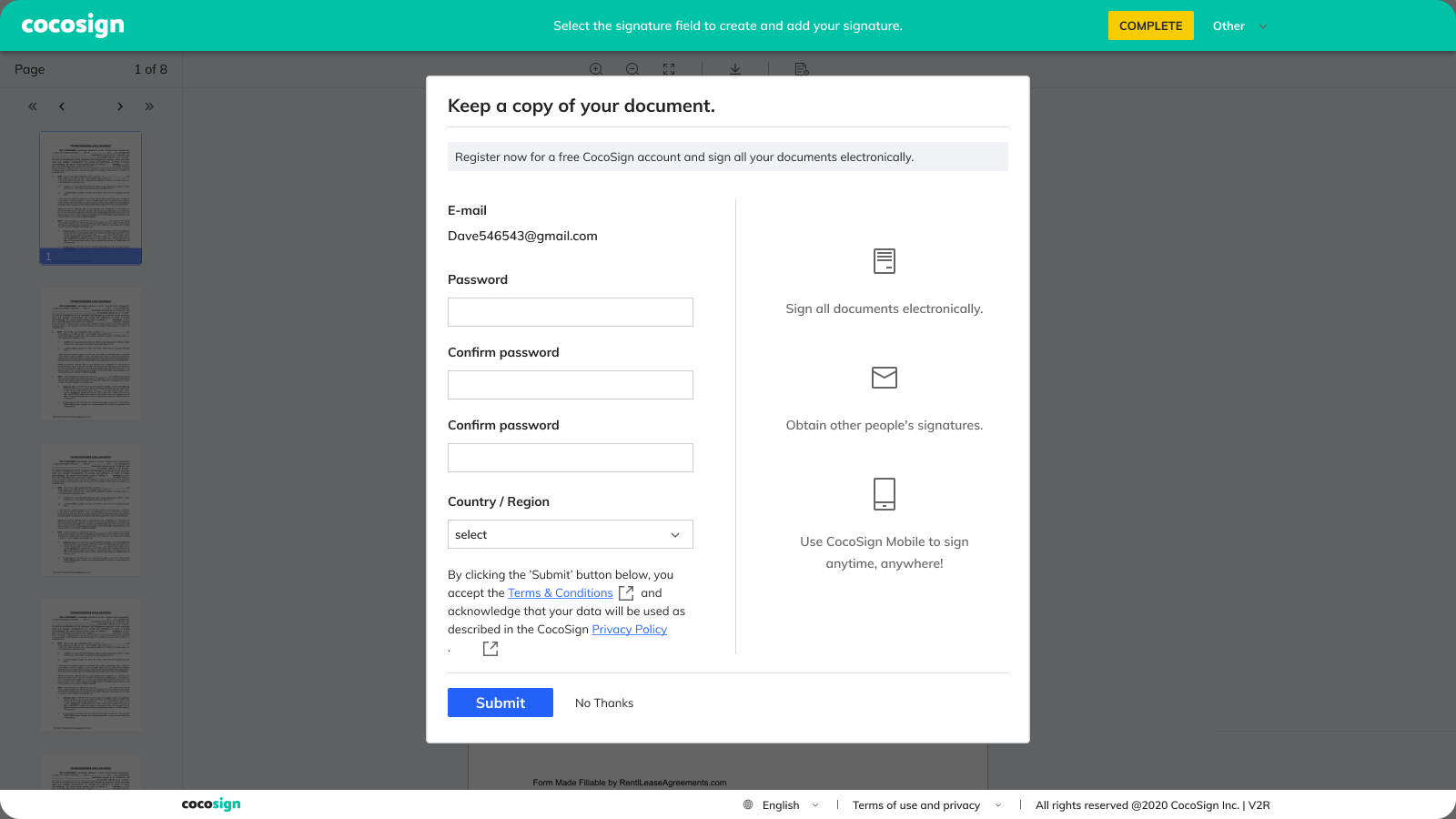1456x819 pixels.
Task: Click external link icon after Terms & Conditions
Action: point(626,593)
